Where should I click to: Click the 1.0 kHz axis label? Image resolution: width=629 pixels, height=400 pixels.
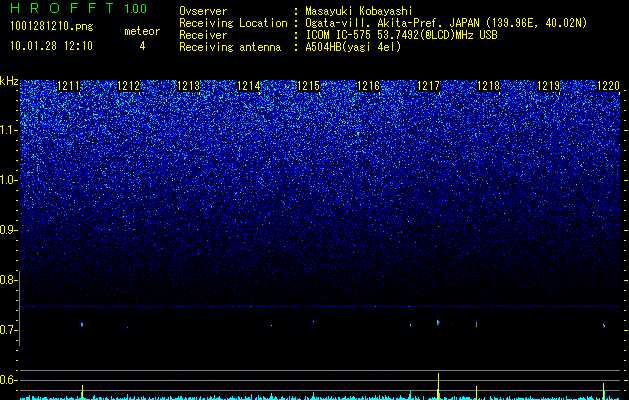[8, 180]
